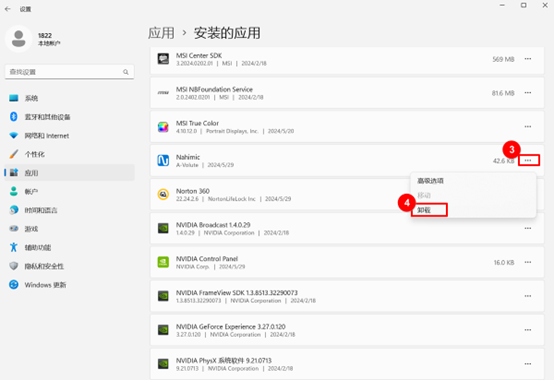Open more options for NVIDIA Broadcast

pos(528,228)
